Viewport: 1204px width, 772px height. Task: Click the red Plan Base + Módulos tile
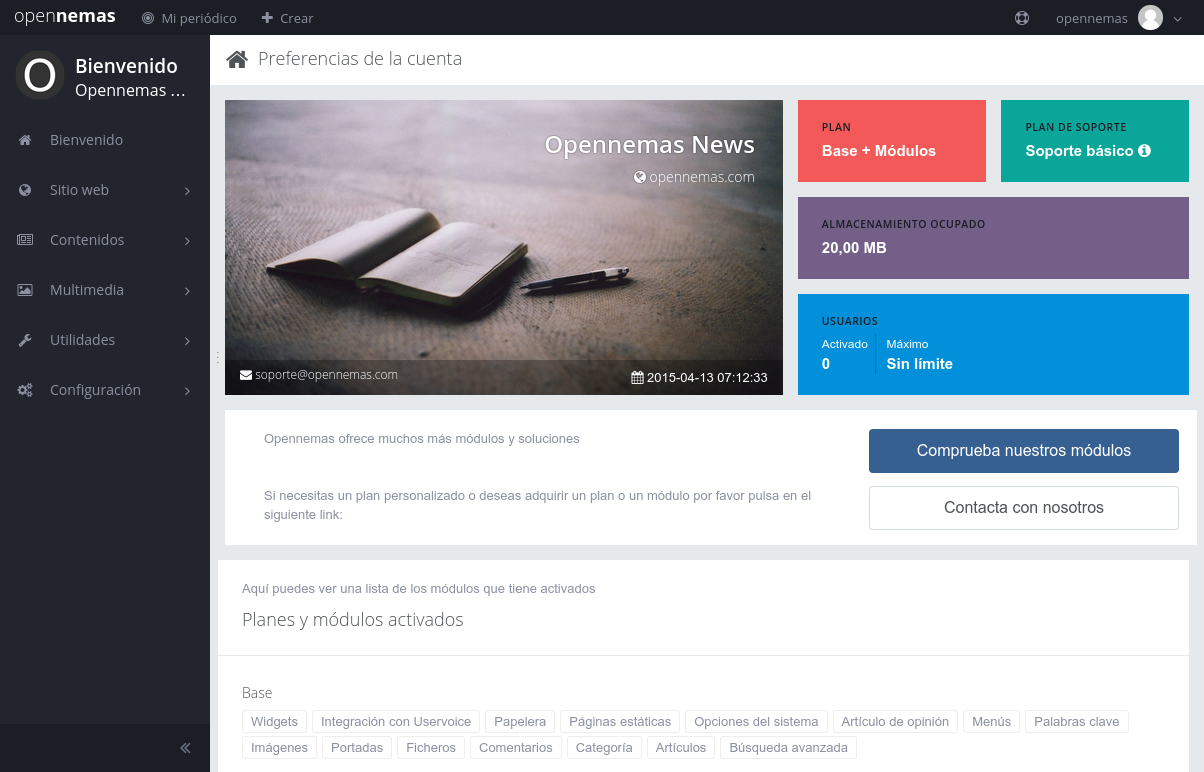(x=891, y=141)
